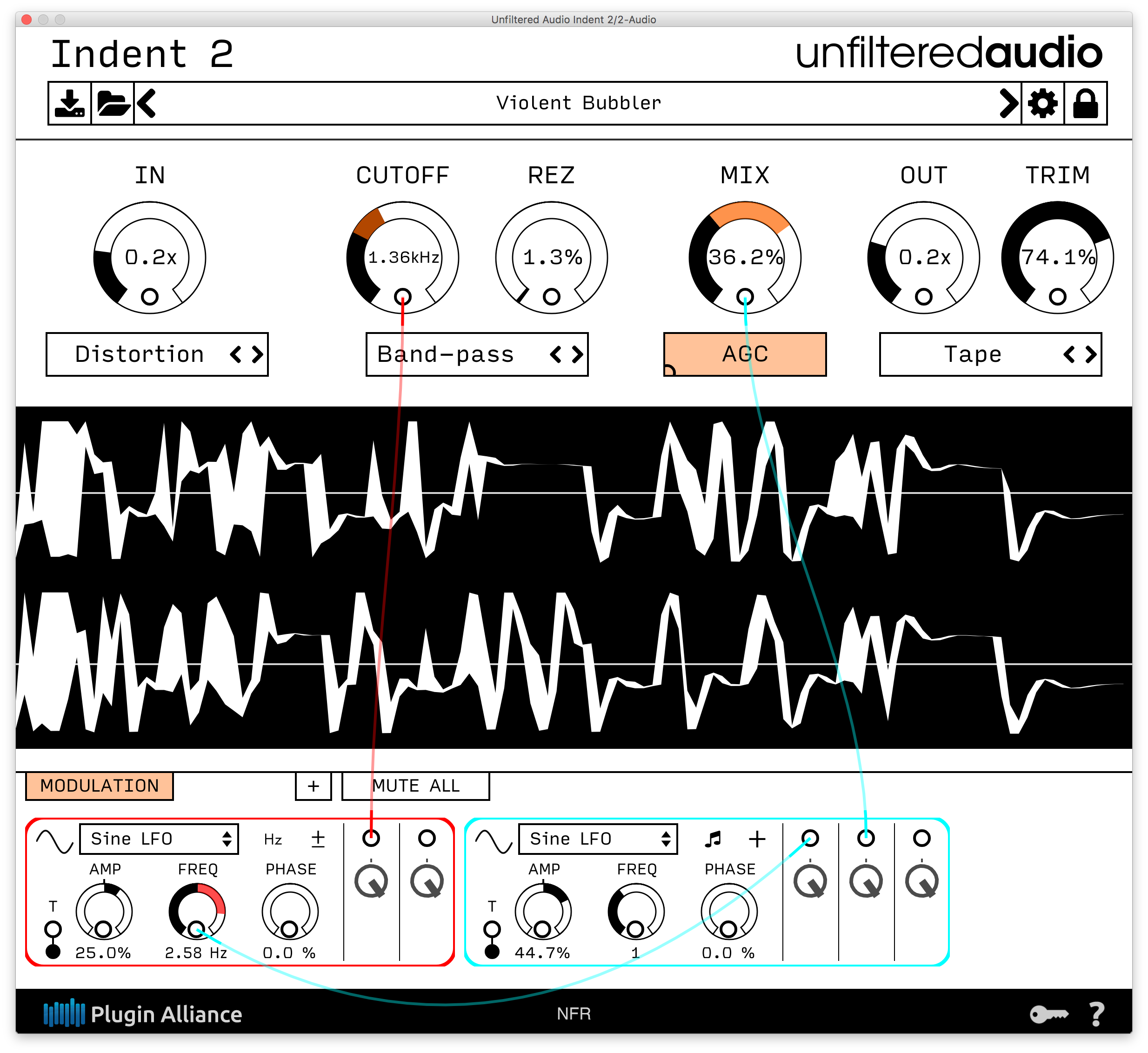The width and height of the screenshot is (1148, 1053).
Task: Click the cyan LFO first output jack
Action: pos(810,838)
